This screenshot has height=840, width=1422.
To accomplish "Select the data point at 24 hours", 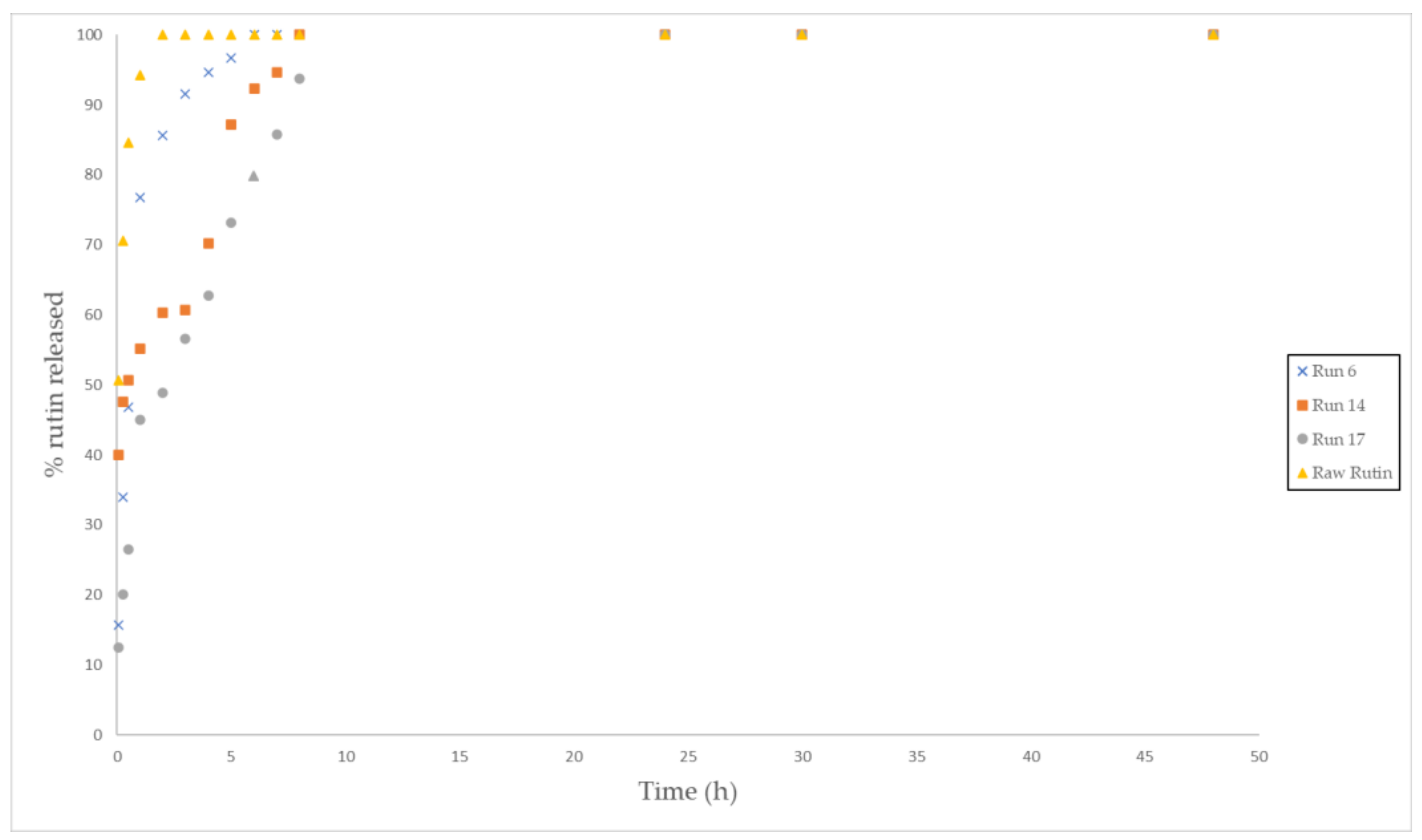I will [665, 35].
